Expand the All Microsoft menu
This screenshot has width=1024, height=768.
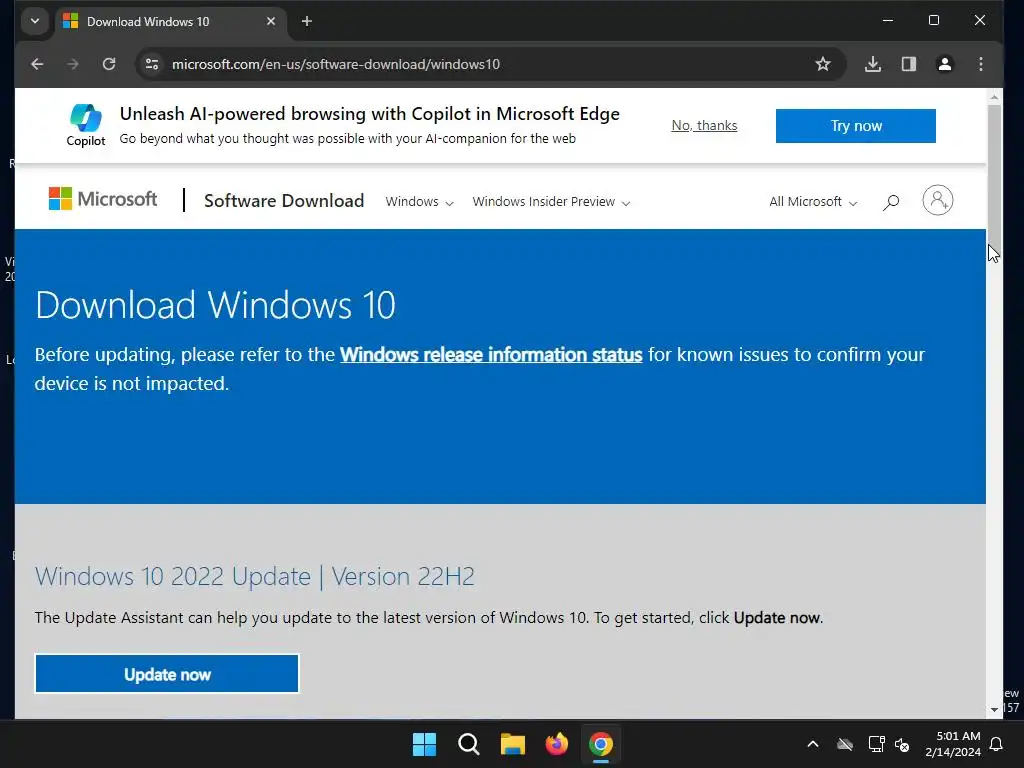pos(813,202)
